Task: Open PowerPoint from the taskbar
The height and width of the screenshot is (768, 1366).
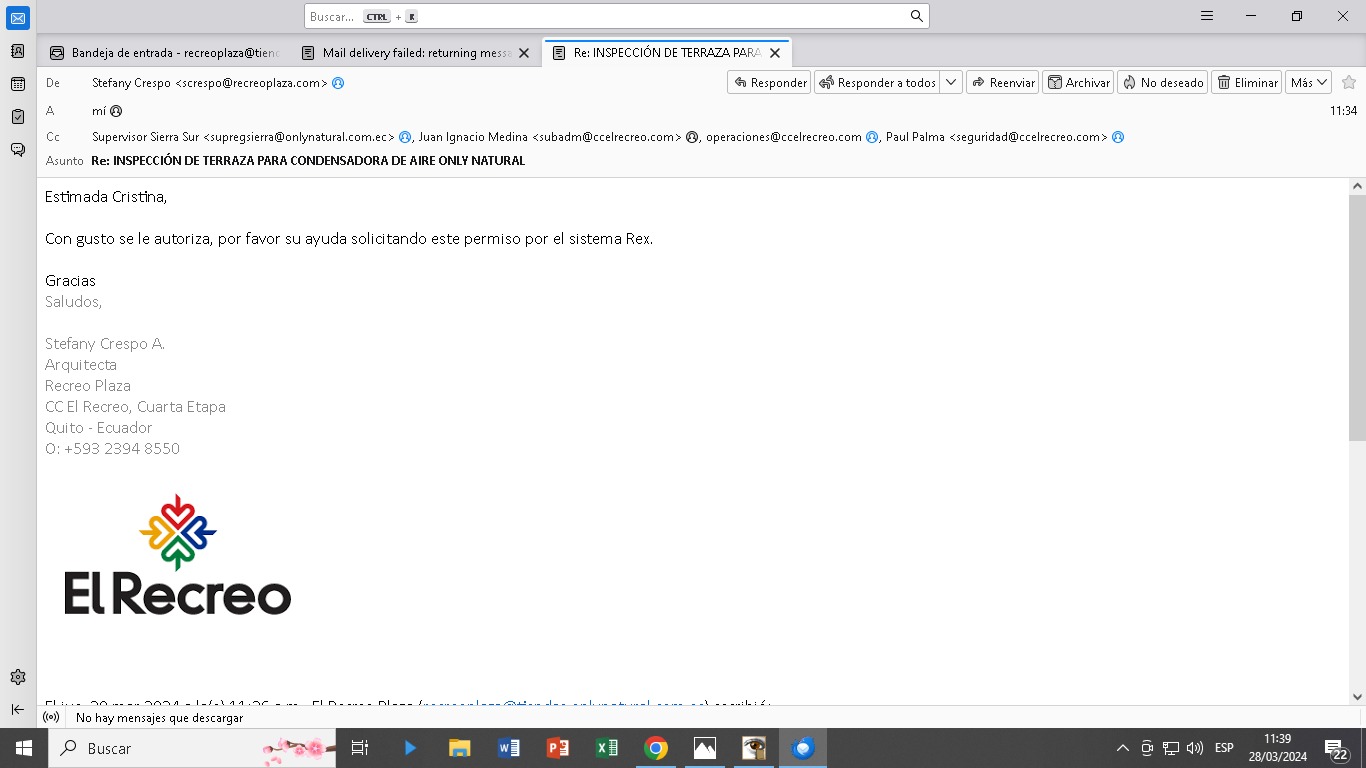Action: tap(557, 748)
